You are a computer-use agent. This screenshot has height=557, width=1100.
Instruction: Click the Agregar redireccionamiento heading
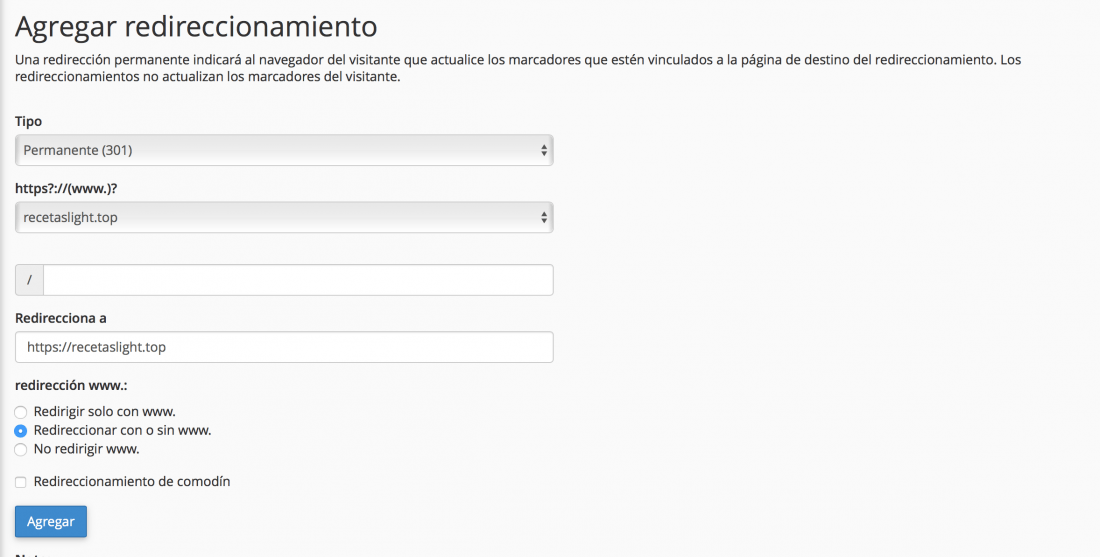pyautogui.click(x=196, y=27)
